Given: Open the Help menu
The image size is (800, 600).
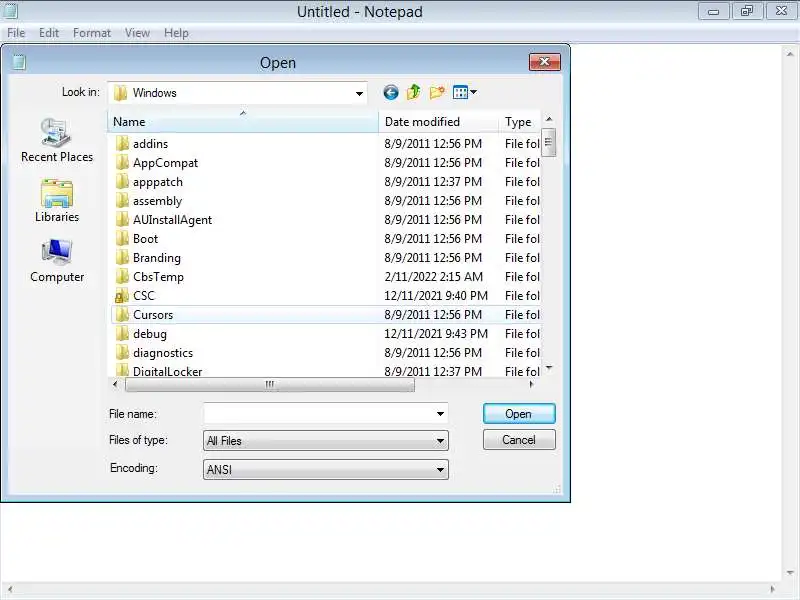Looking at the screenshot, I should click(176, 33).
